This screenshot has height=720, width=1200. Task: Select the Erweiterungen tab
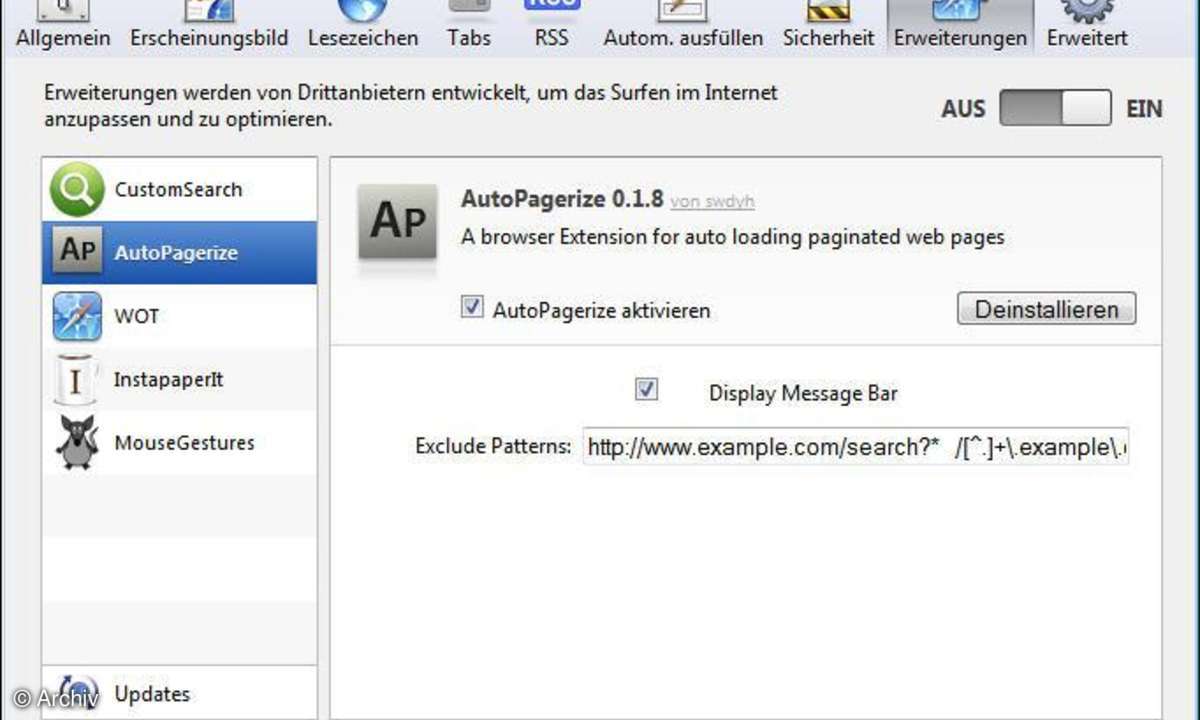(960, 27)
